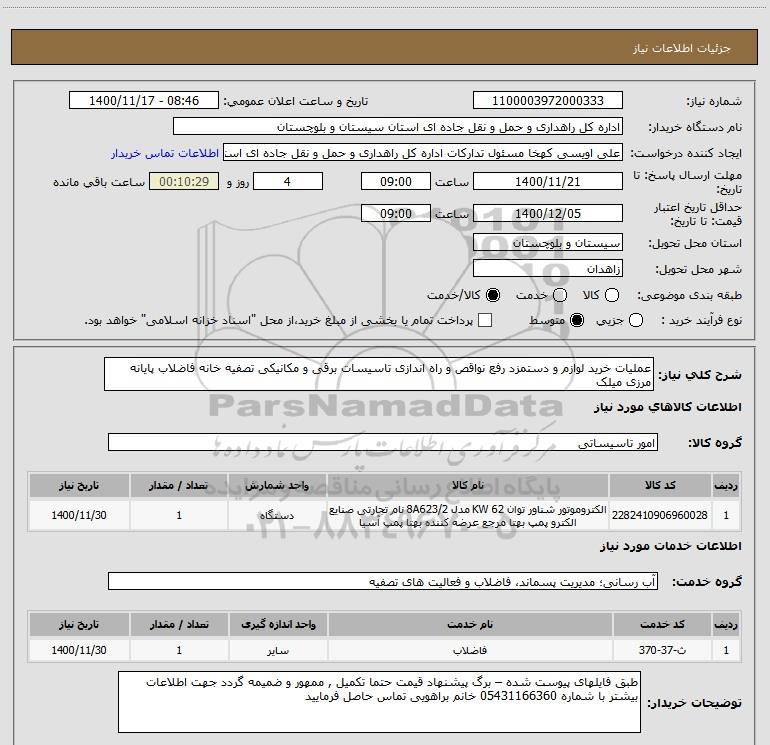The height and width of the screenshot is (745, 770).
Task: Click the نام کالا column header
Action: [468, 485]
